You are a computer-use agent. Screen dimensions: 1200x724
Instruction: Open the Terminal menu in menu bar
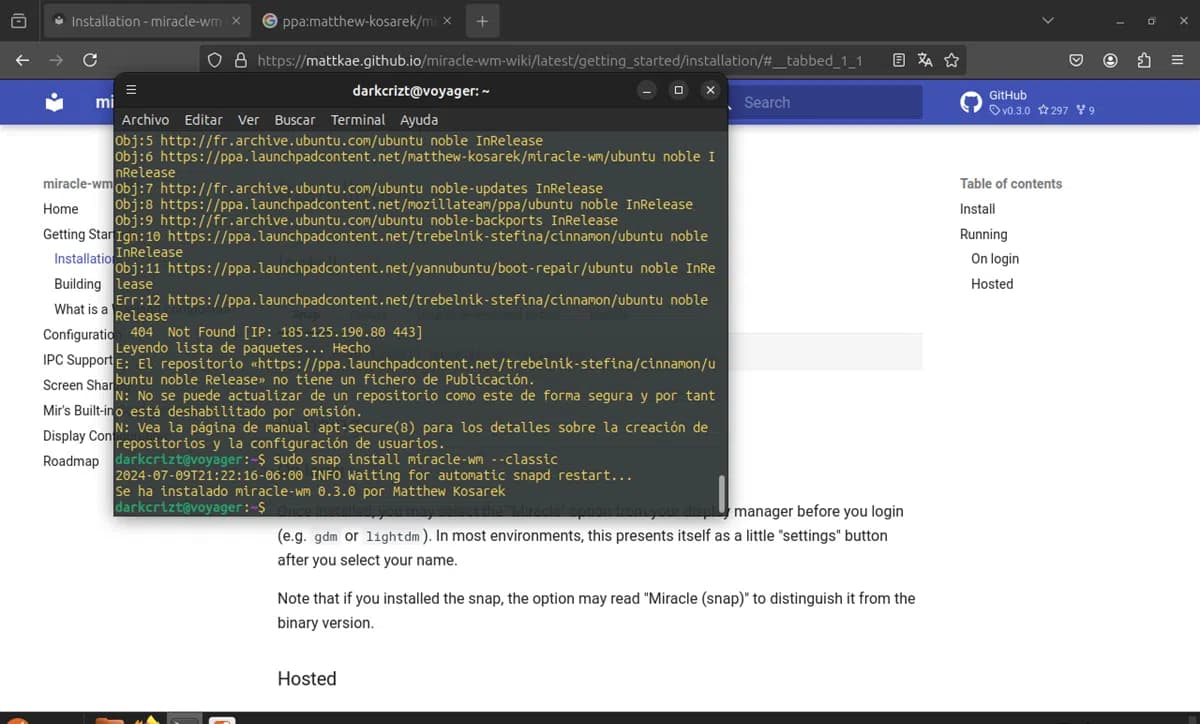coord(357,119)
